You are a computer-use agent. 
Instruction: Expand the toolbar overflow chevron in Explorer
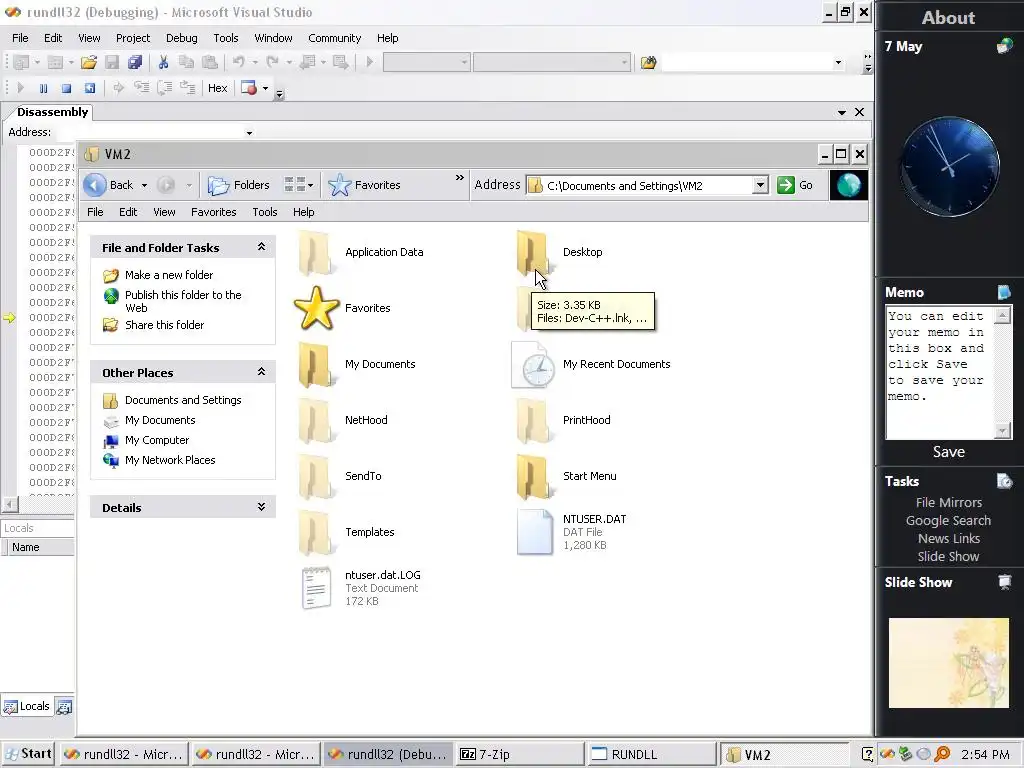(x=460, y=178)
